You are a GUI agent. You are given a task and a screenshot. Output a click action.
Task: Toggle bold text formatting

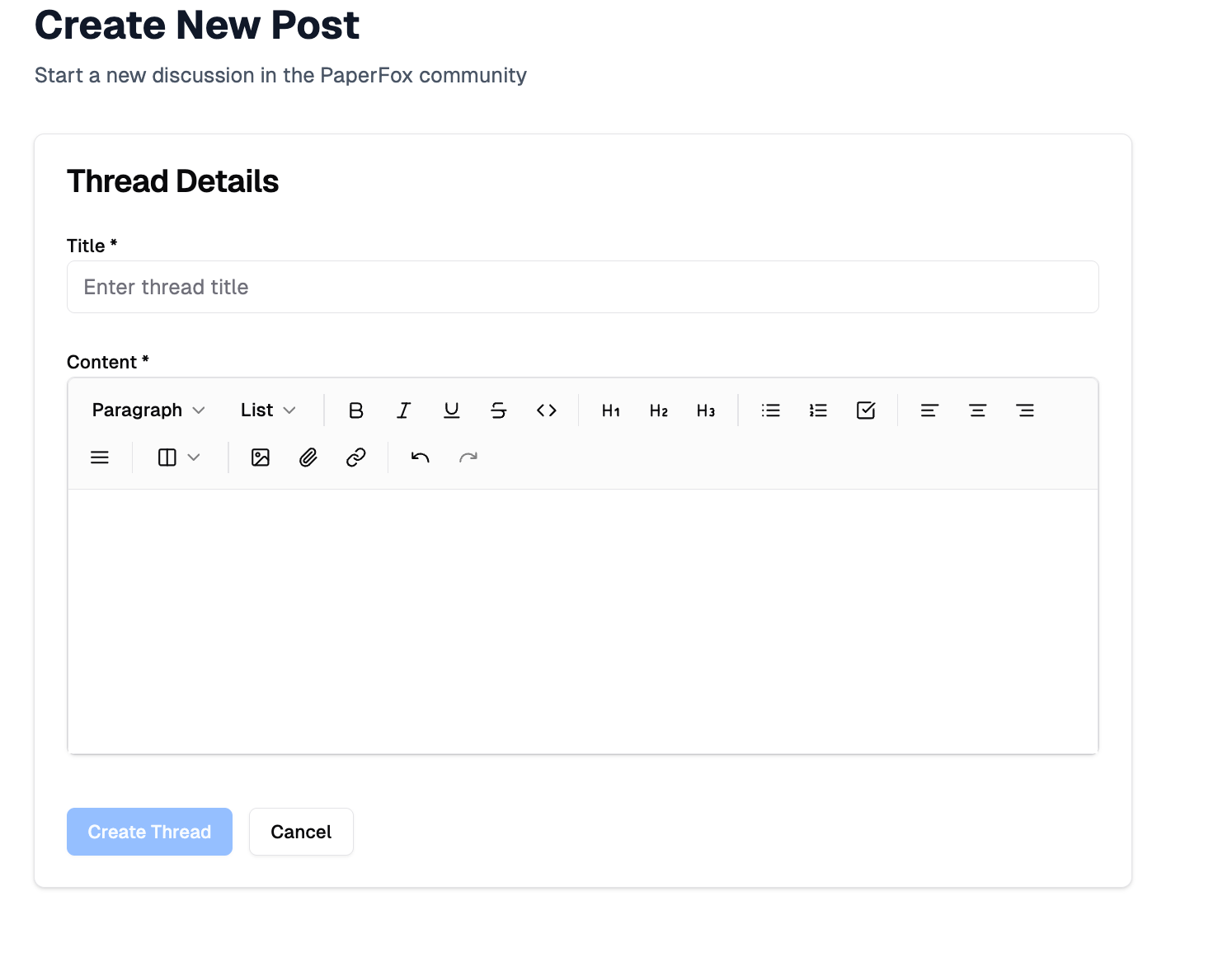[355, 410]
